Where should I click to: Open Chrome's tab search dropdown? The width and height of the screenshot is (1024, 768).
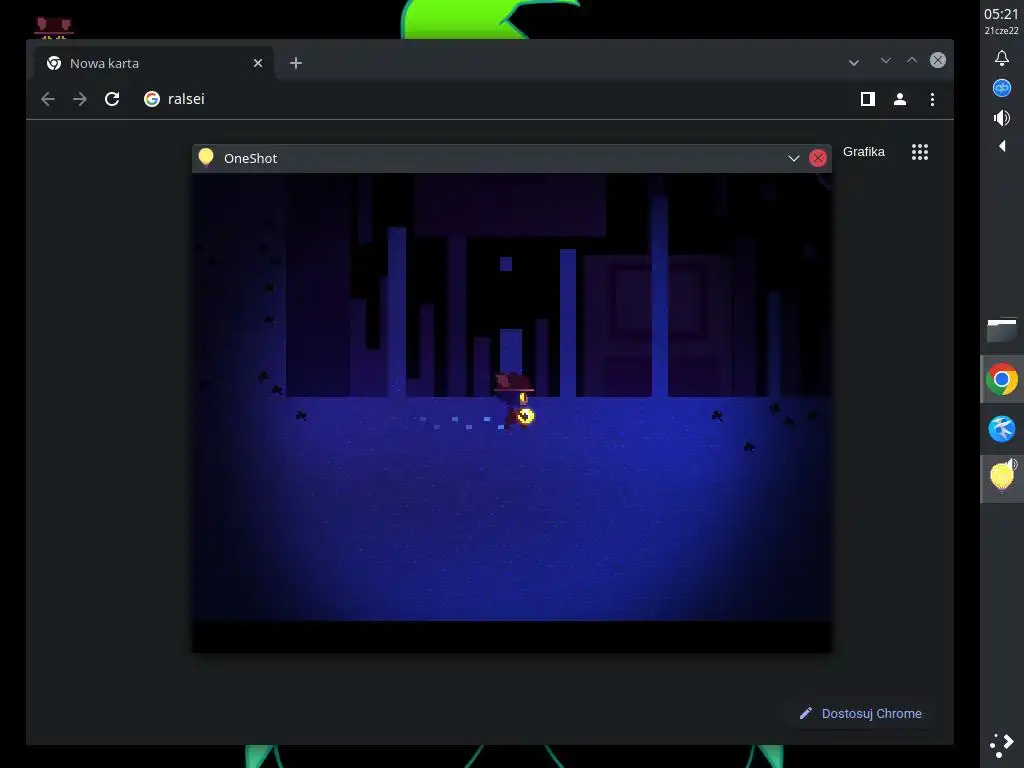(854, 63)
